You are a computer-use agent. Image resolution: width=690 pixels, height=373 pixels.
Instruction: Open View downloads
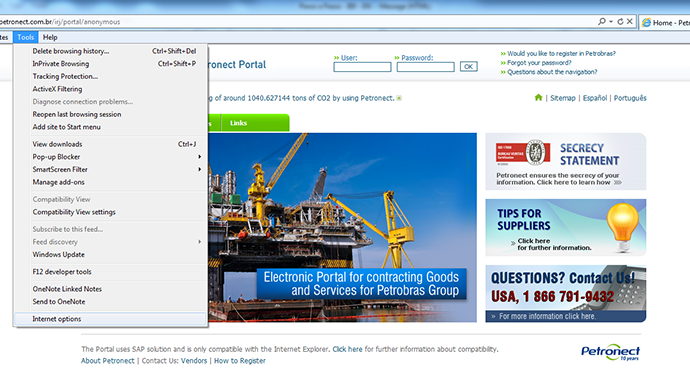coord(111,144)
